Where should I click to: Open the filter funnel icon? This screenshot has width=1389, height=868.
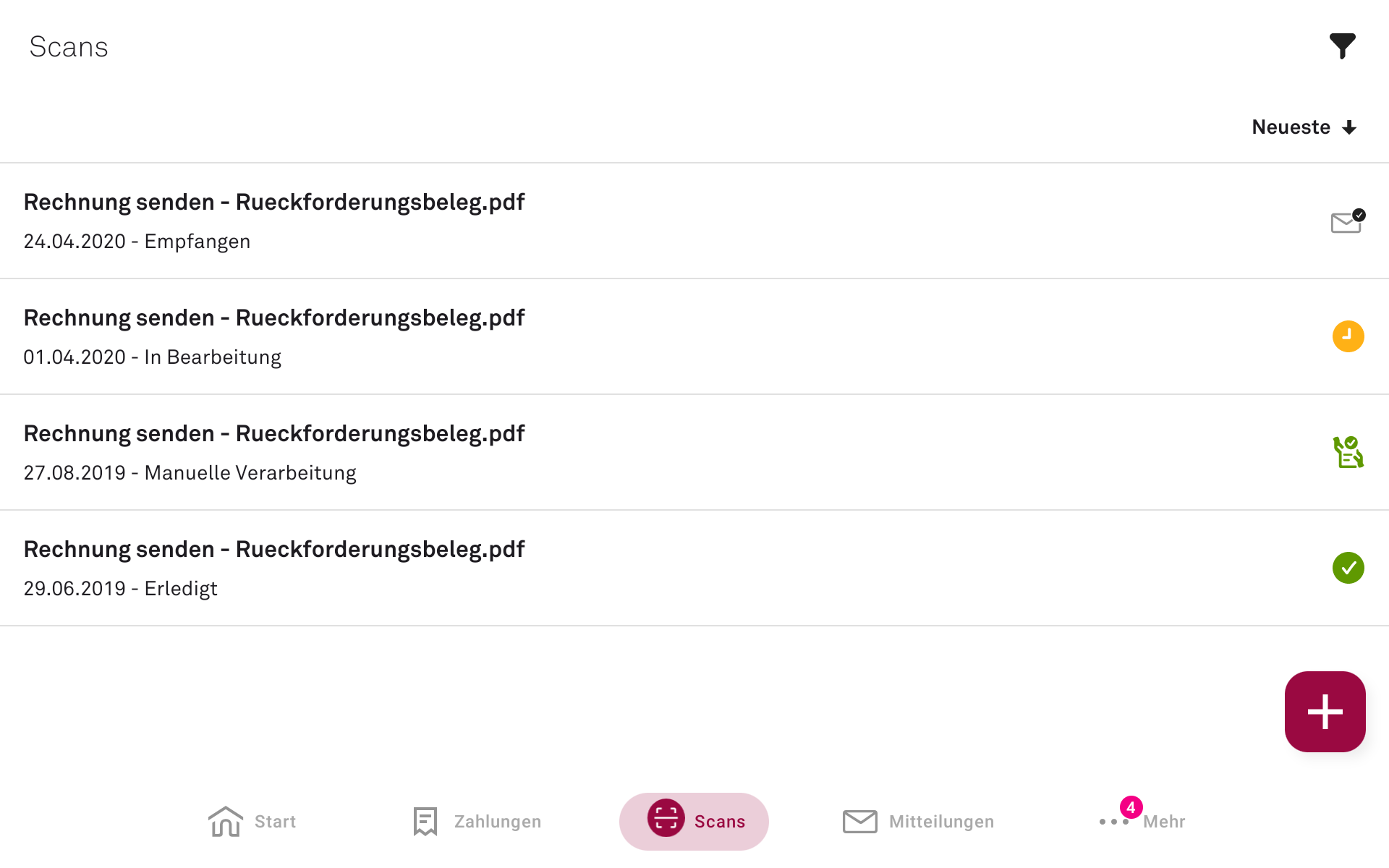click(x=1342, y=46)
